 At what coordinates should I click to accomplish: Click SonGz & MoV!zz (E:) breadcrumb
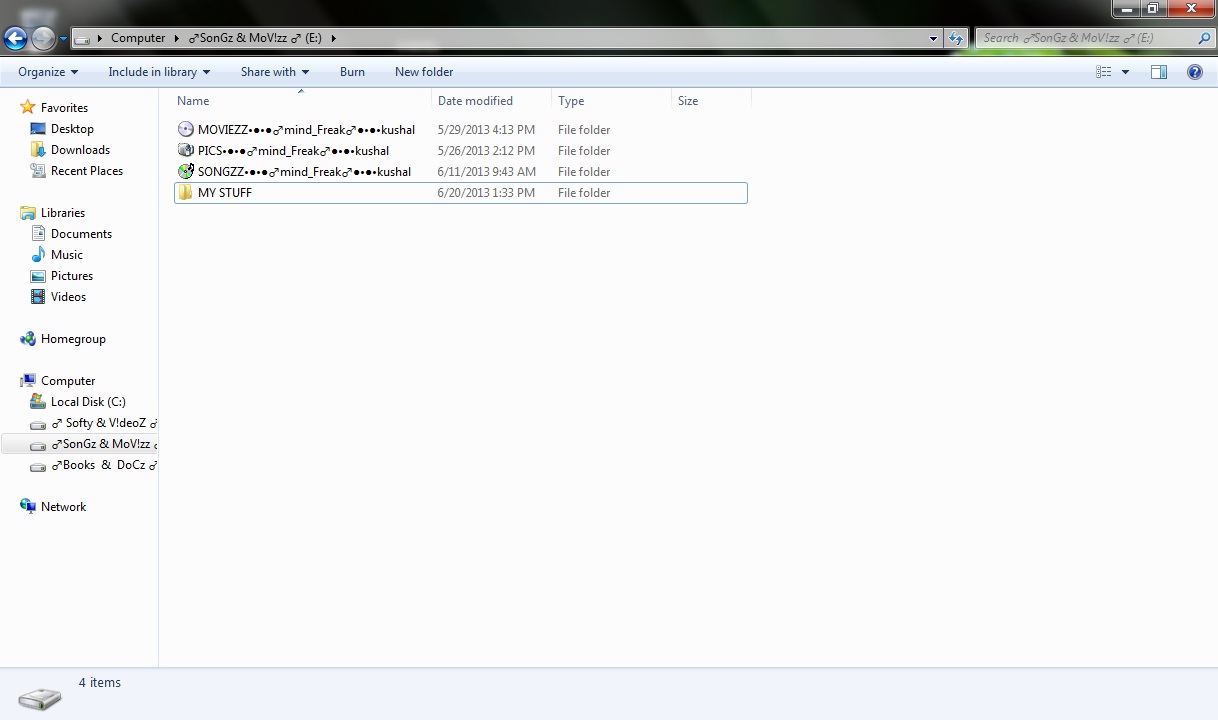pyautogui.click(x=254, y=38)
